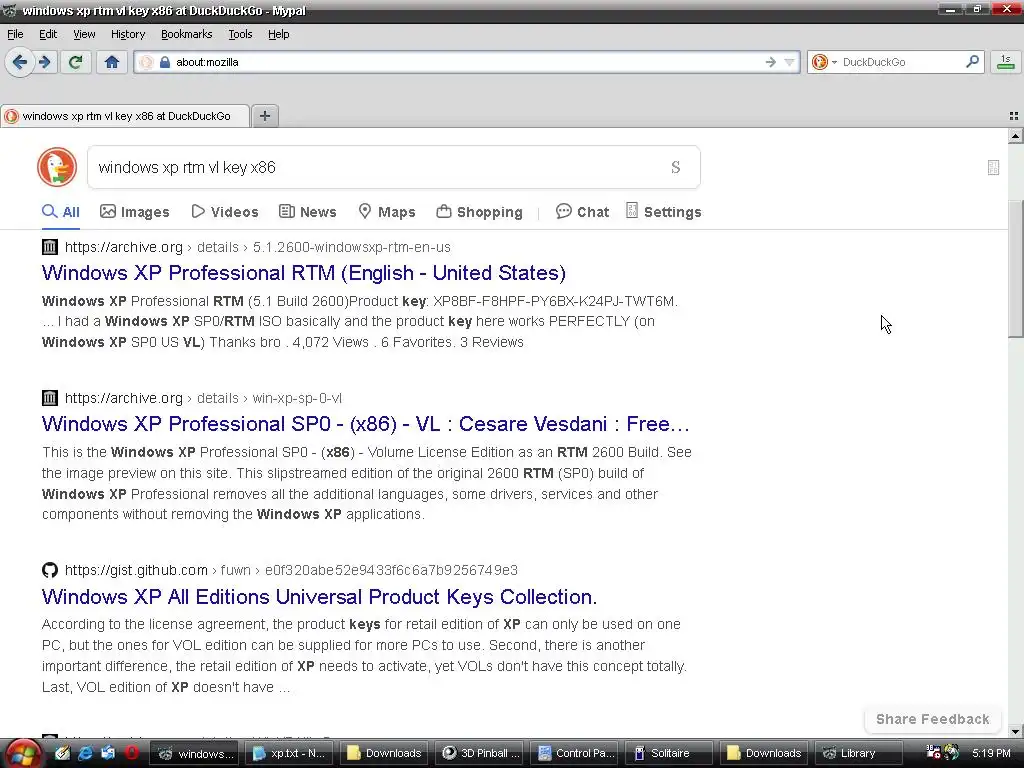Click the archive.org favicon of first result
Image resolution: width=1024 pixels, height=768 pixels.
(x=50, y=247)
